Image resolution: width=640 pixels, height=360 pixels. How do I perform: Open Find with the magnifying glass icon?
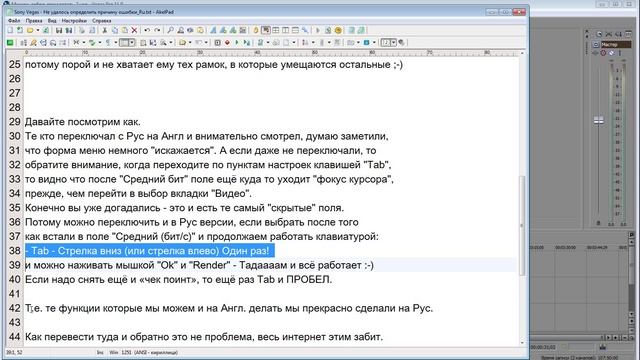[x=170, y=30]
